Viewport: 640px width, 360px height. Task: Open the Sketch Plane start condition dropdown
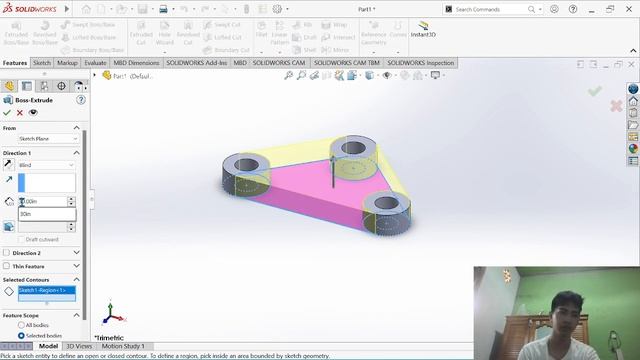point(47,139)
